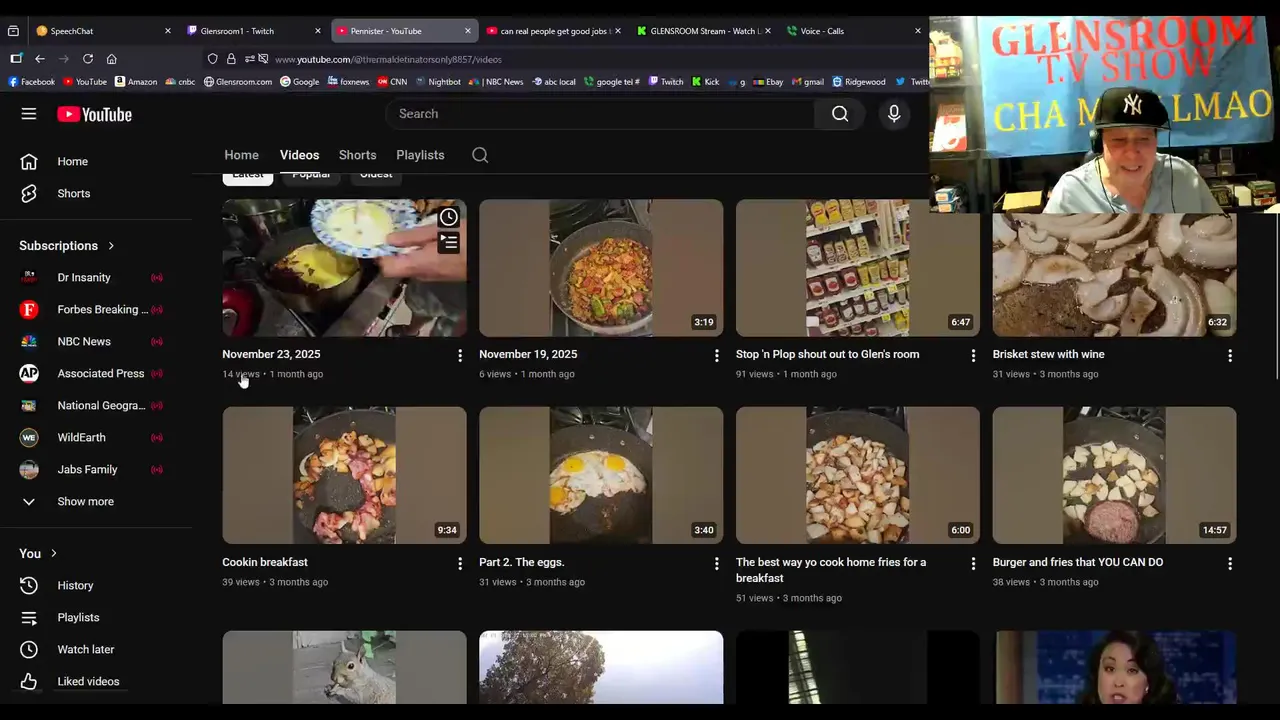1280x720 pixels.
Task: Add November 23 video to queue
Action: coord(449,242)
